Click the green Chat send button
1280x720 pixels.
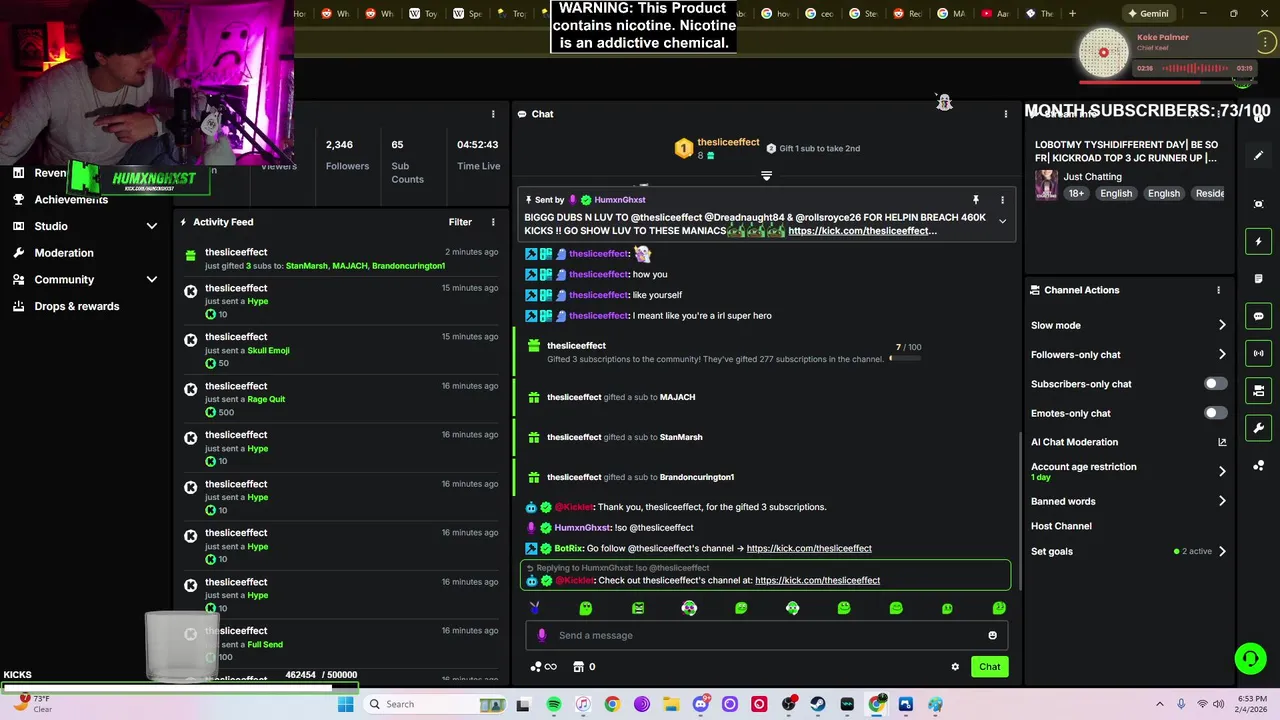click(989, 667)
